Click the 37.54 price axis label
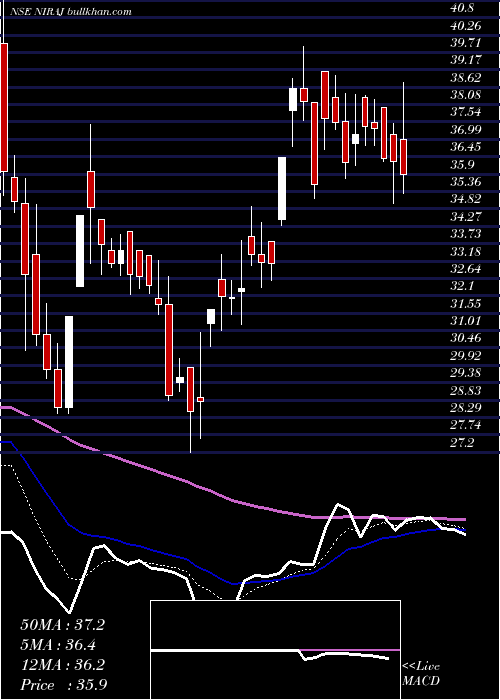This screenshot has width=500, height=700. tap(466, 112)
